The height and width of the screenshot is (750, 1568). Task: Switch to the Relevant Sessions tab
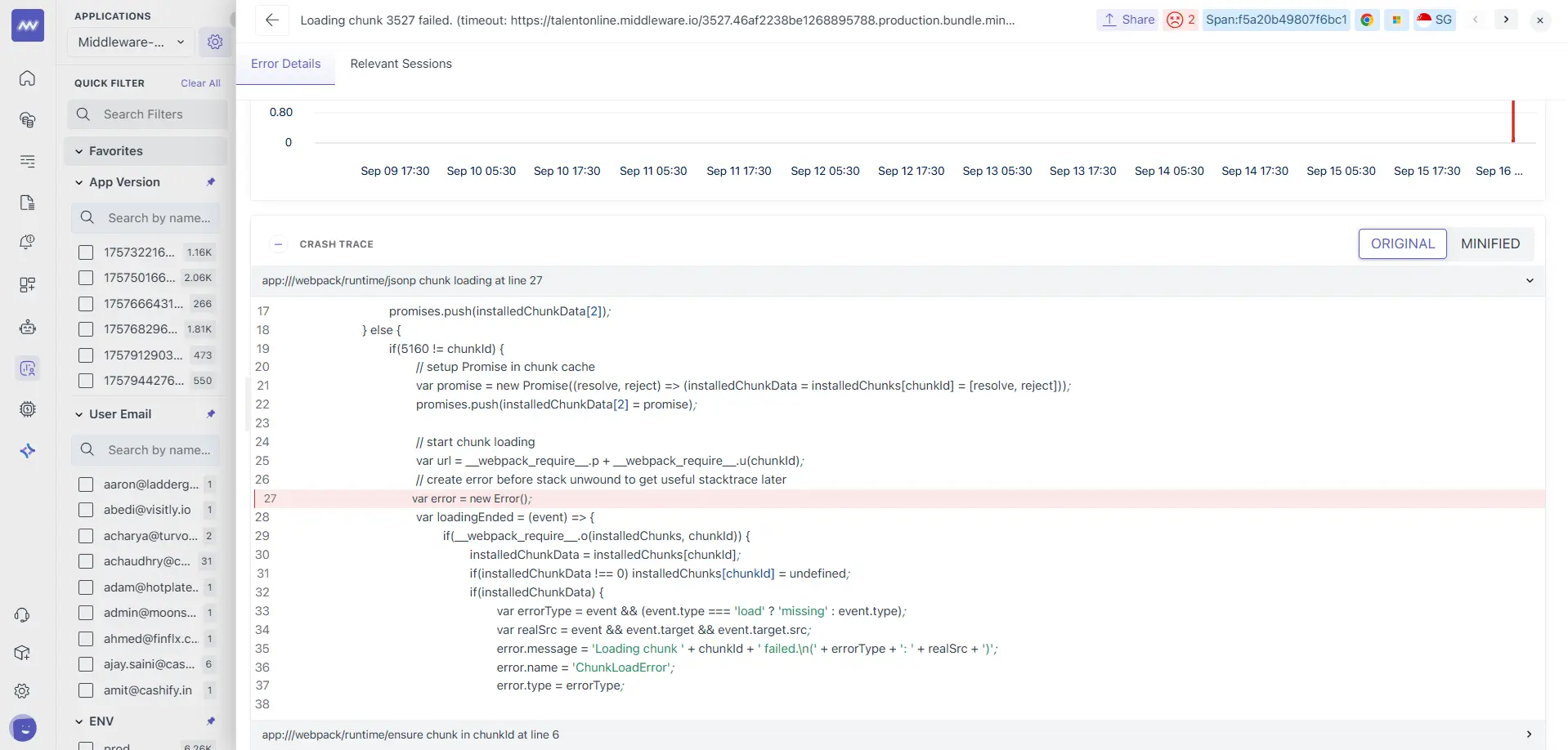(x=401, y=64)
